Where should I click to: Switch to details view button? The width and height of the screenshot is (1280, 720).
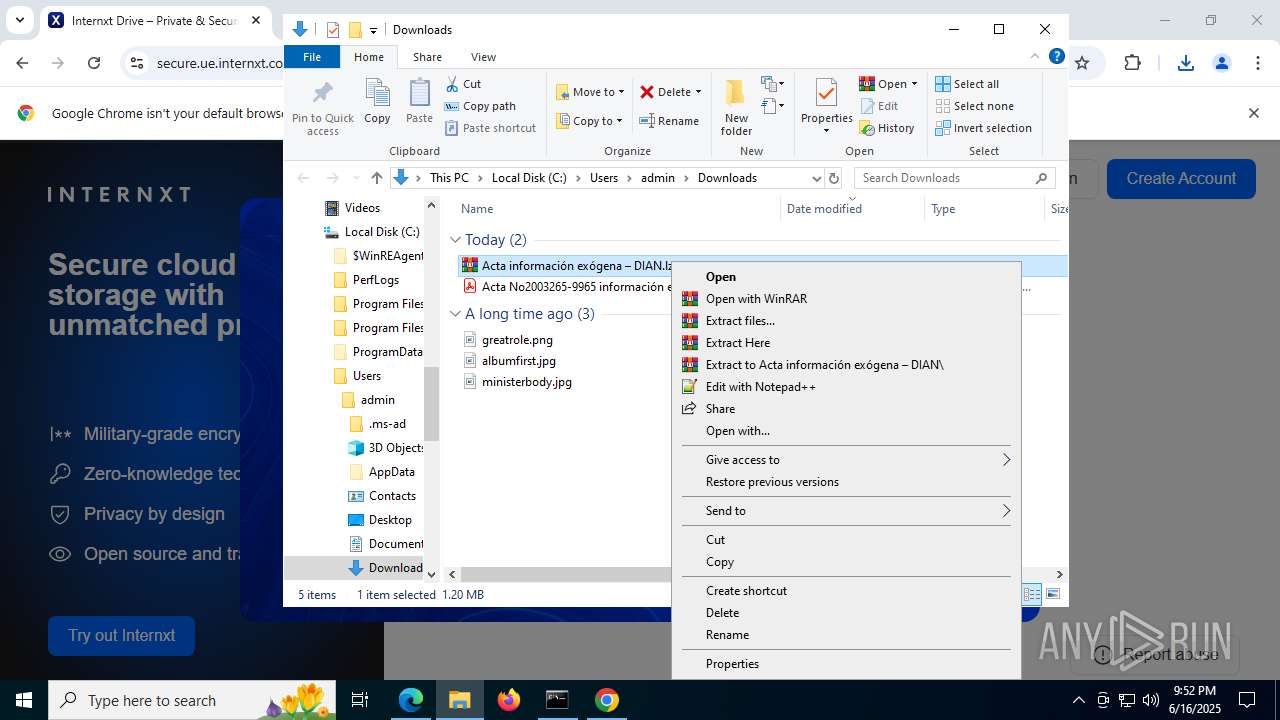click(1032, 594)
